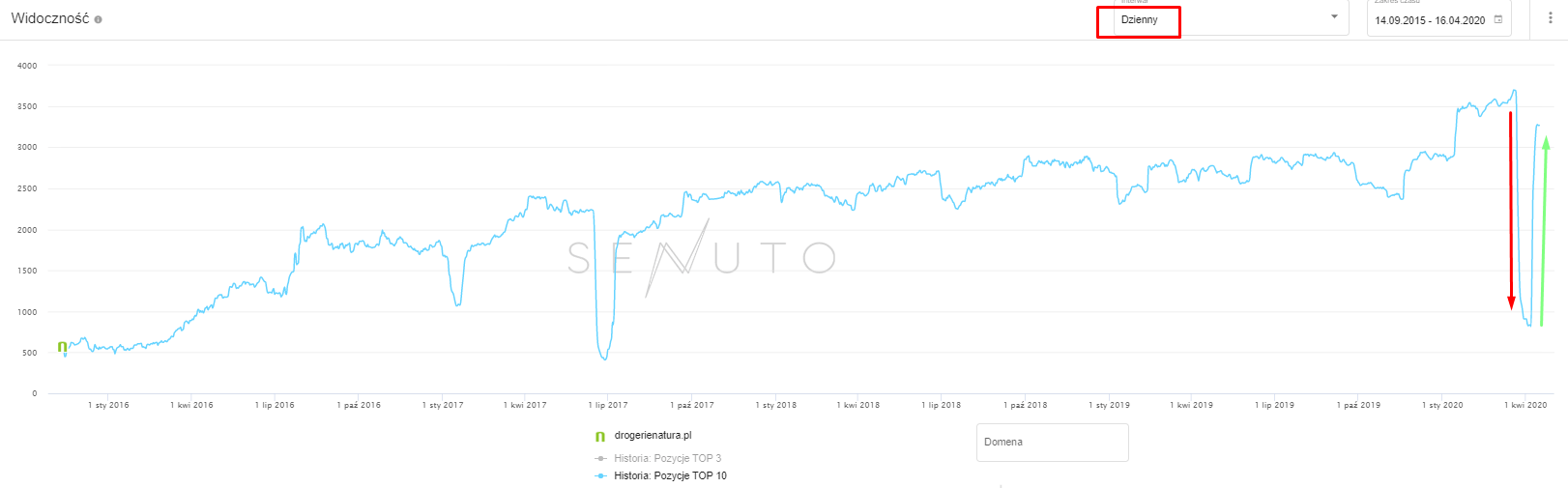Open the calendar icon in date range
Viewport: 1568px width, 488px height.
click(x=1498, y=19)
